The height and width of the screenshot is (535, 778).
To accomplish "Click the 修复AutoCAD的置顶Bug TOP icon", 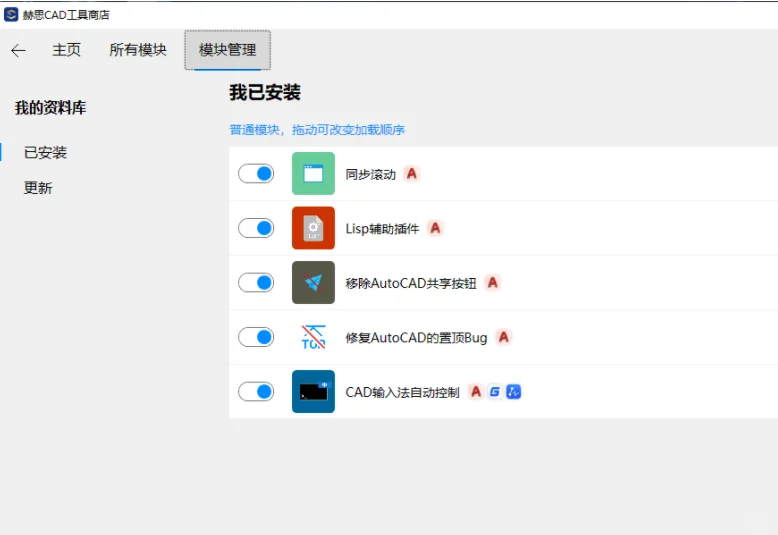I will 313,337.
